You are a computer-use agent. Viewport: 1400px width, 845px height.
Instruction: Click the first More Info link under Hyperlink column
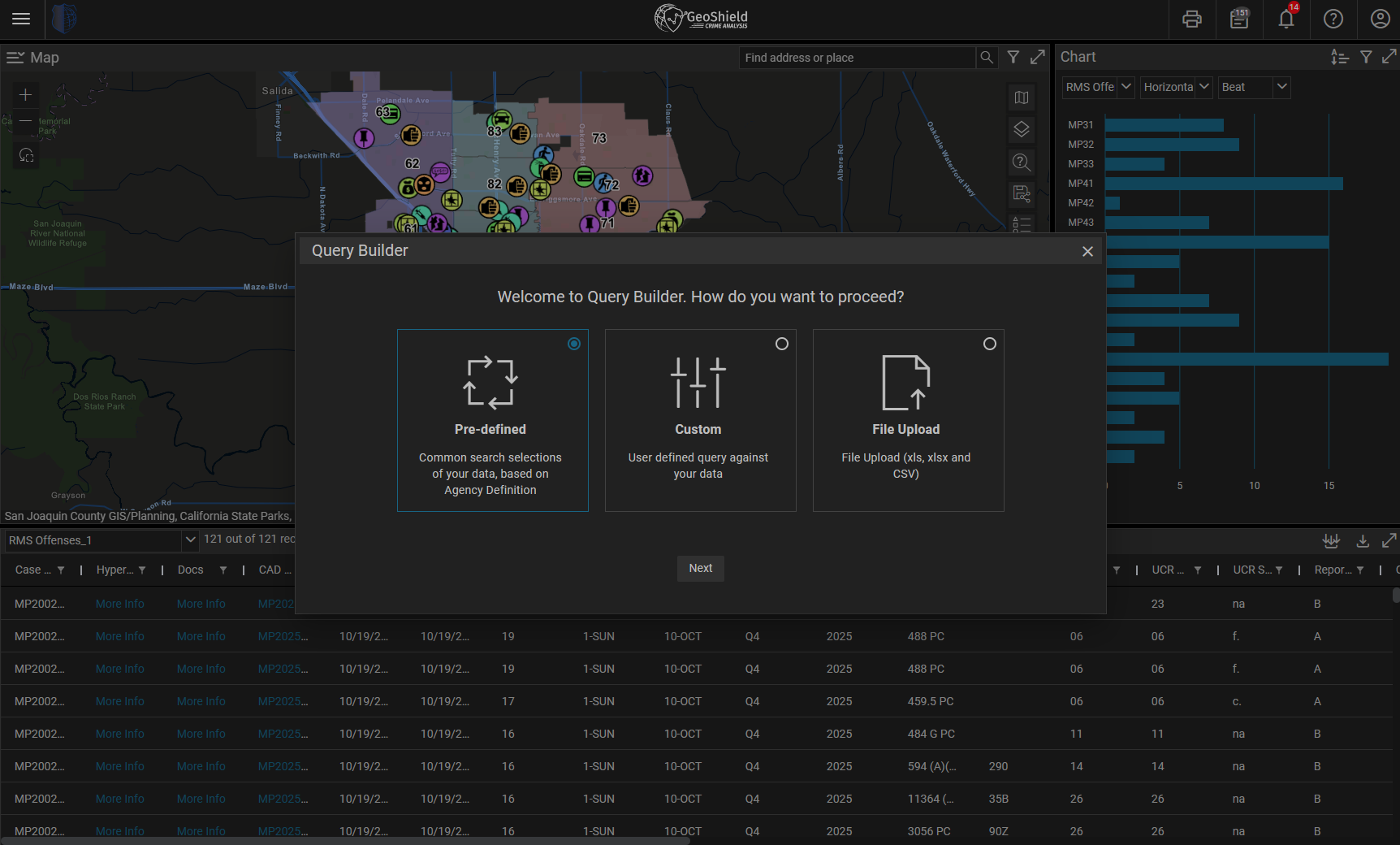120,604
